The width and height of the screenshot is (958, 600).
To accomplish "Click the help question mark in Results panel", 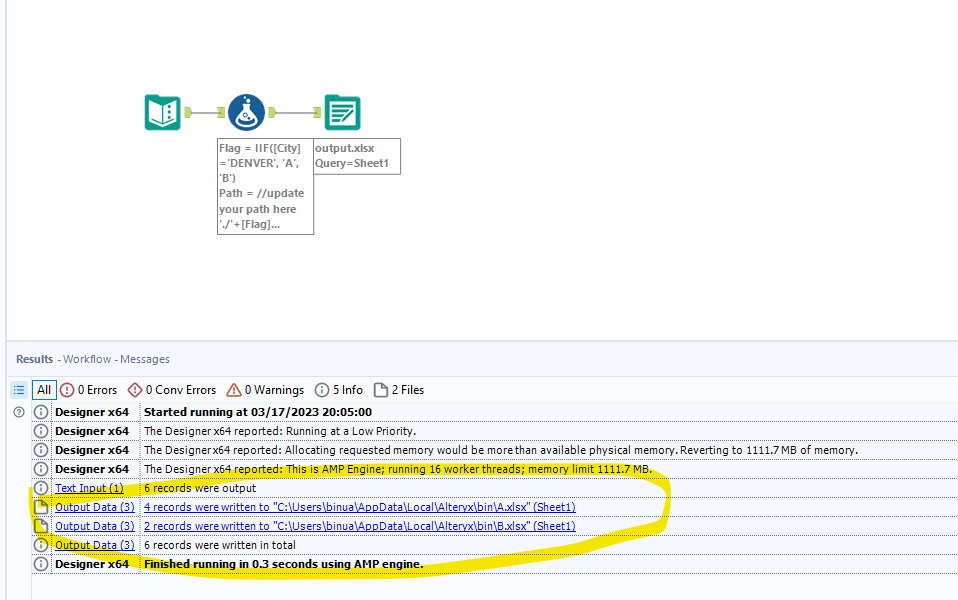I will (17, 411).
